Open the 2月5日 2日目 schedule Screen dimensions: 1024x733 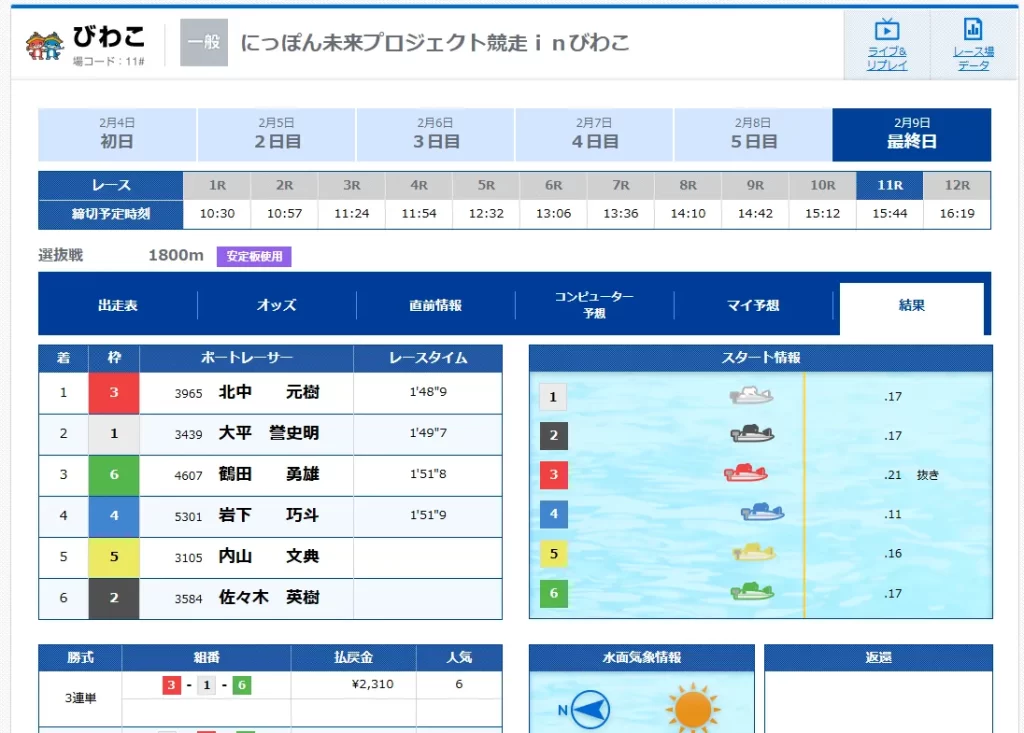pos(276,133)
